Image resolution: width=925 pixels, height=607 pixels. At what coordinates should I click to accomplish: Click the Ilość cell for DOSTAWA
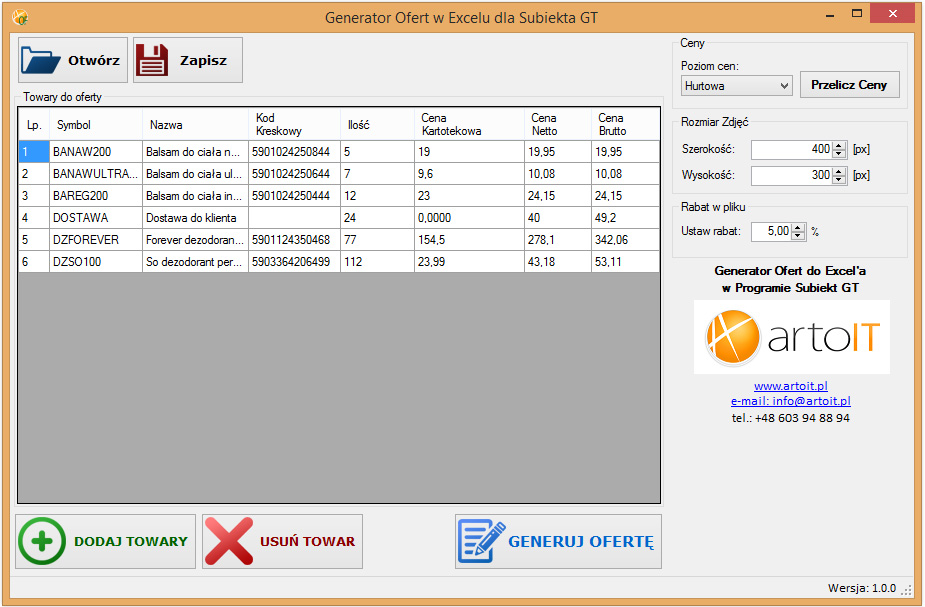pyautogui.click(x=376, y=218)
